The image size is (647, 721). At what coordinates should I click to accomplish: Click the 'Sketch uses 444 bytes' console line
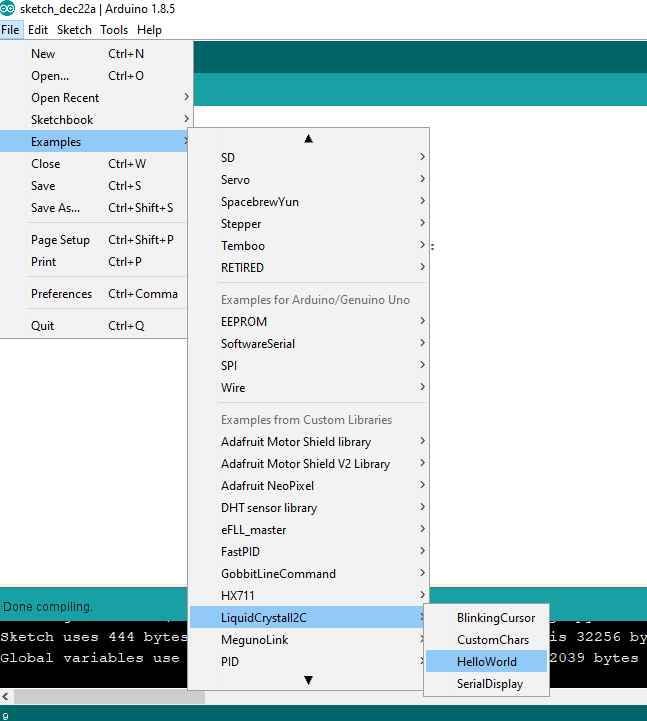pos(94,637)
